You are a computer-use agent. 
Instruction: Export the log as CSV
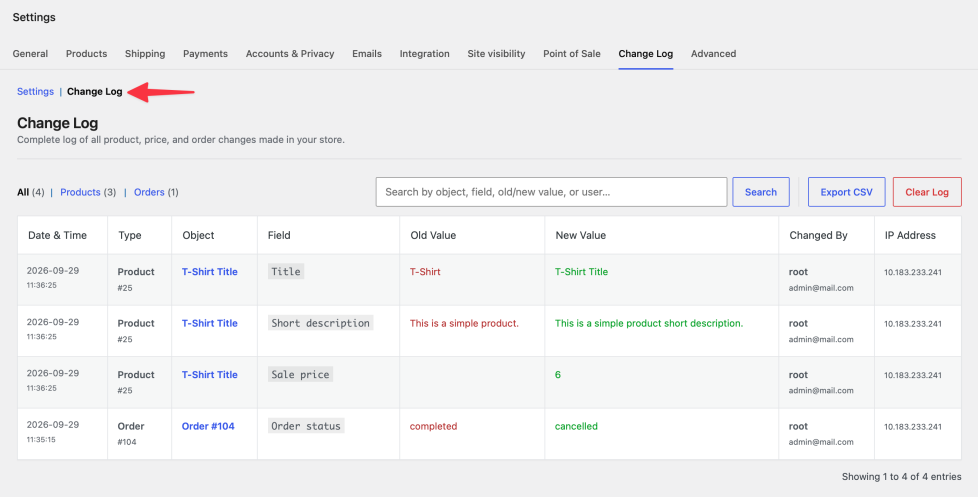(846, 192)
